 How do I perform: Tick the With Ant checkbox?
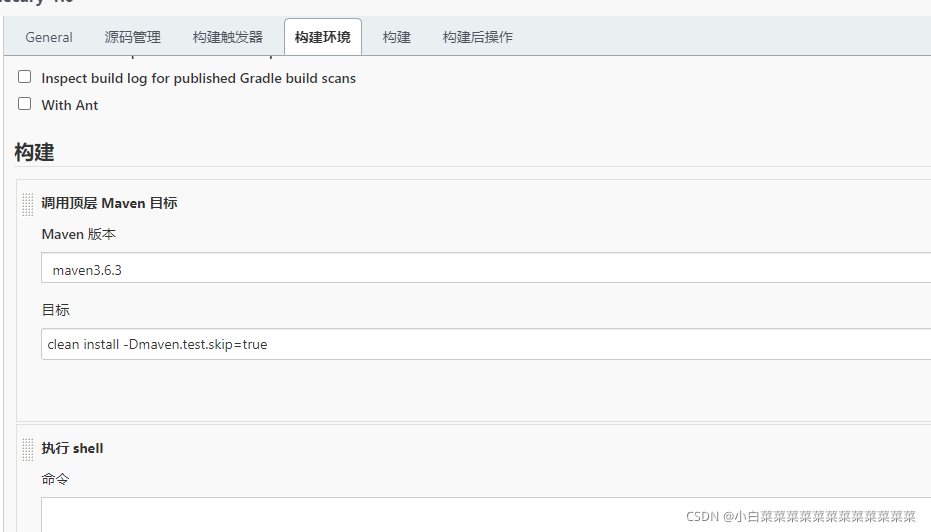click(24, 104)
